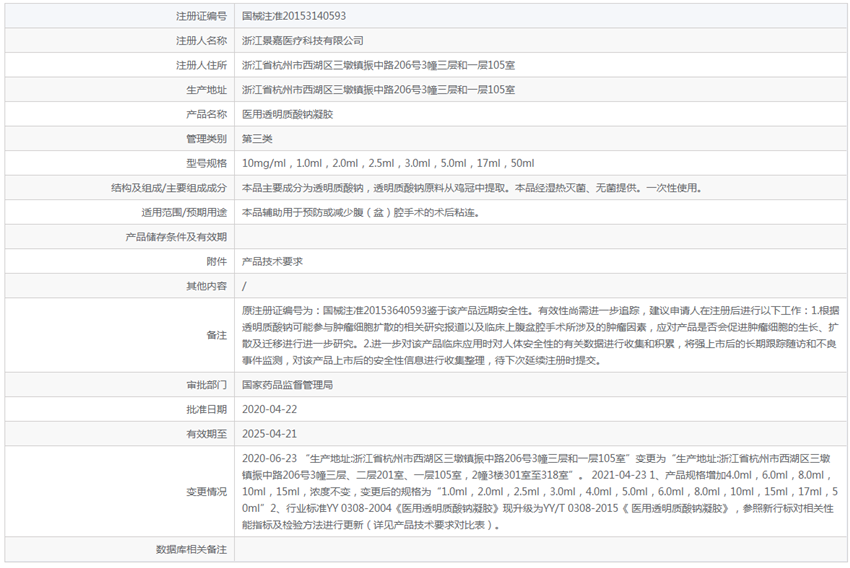Click the empty 产品储存条件及有效期 value cell
This screenshot has height=568, width=850.
[x=540, y=237]
